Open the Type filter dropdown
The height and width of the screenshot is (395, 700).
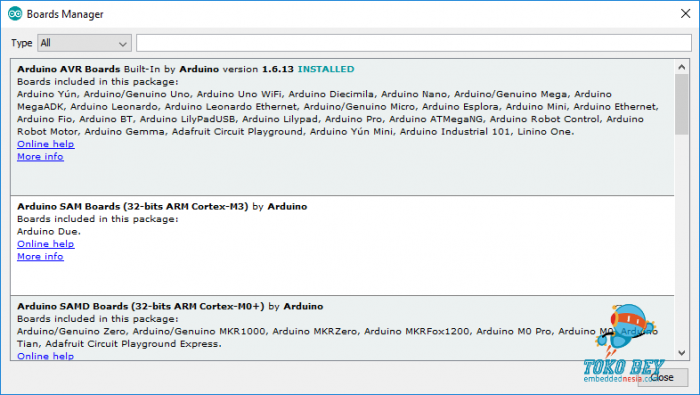(x=84, y=43)
